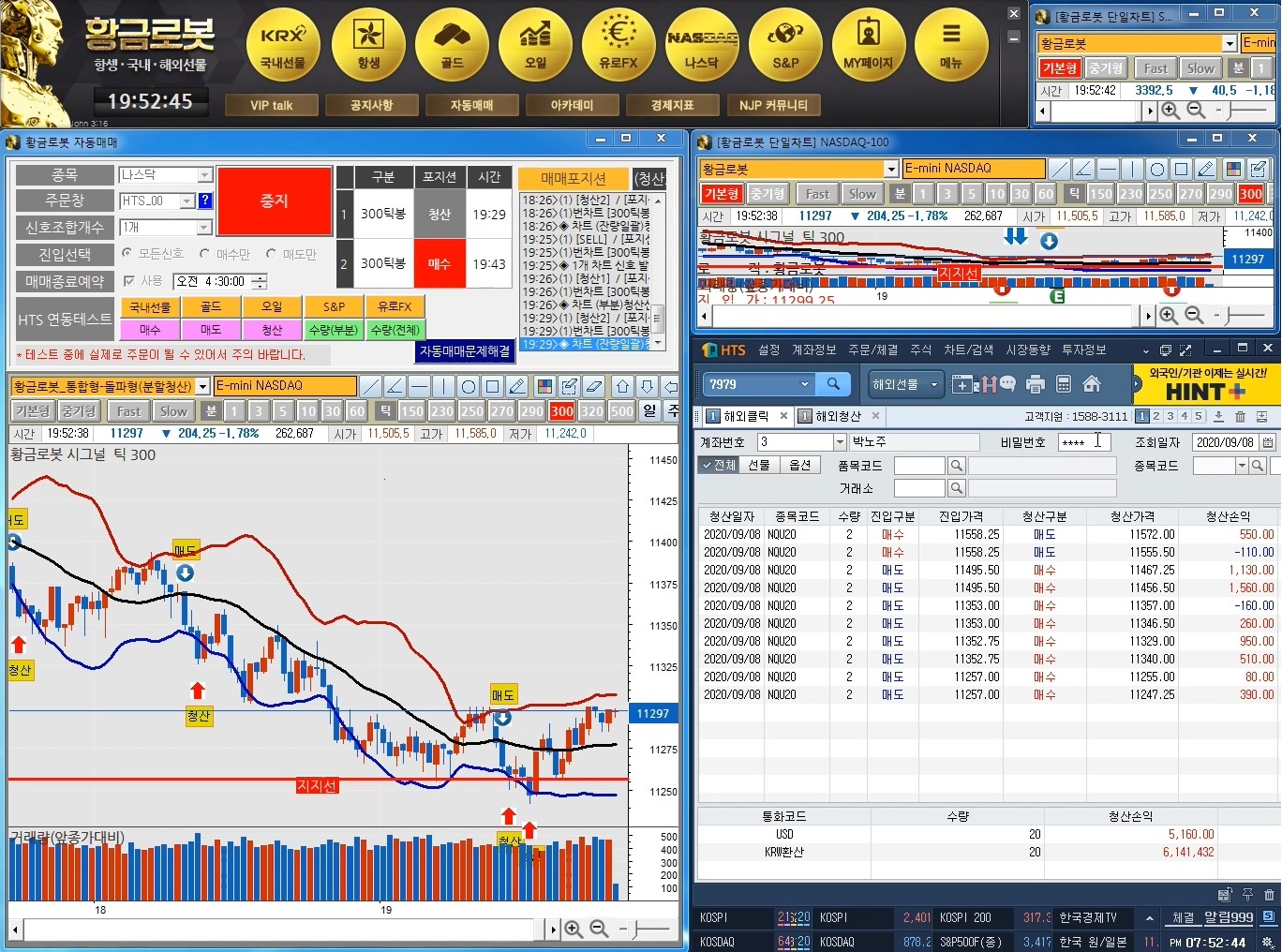Toggle the 옵션 filter in HTS

click(799, 465)
